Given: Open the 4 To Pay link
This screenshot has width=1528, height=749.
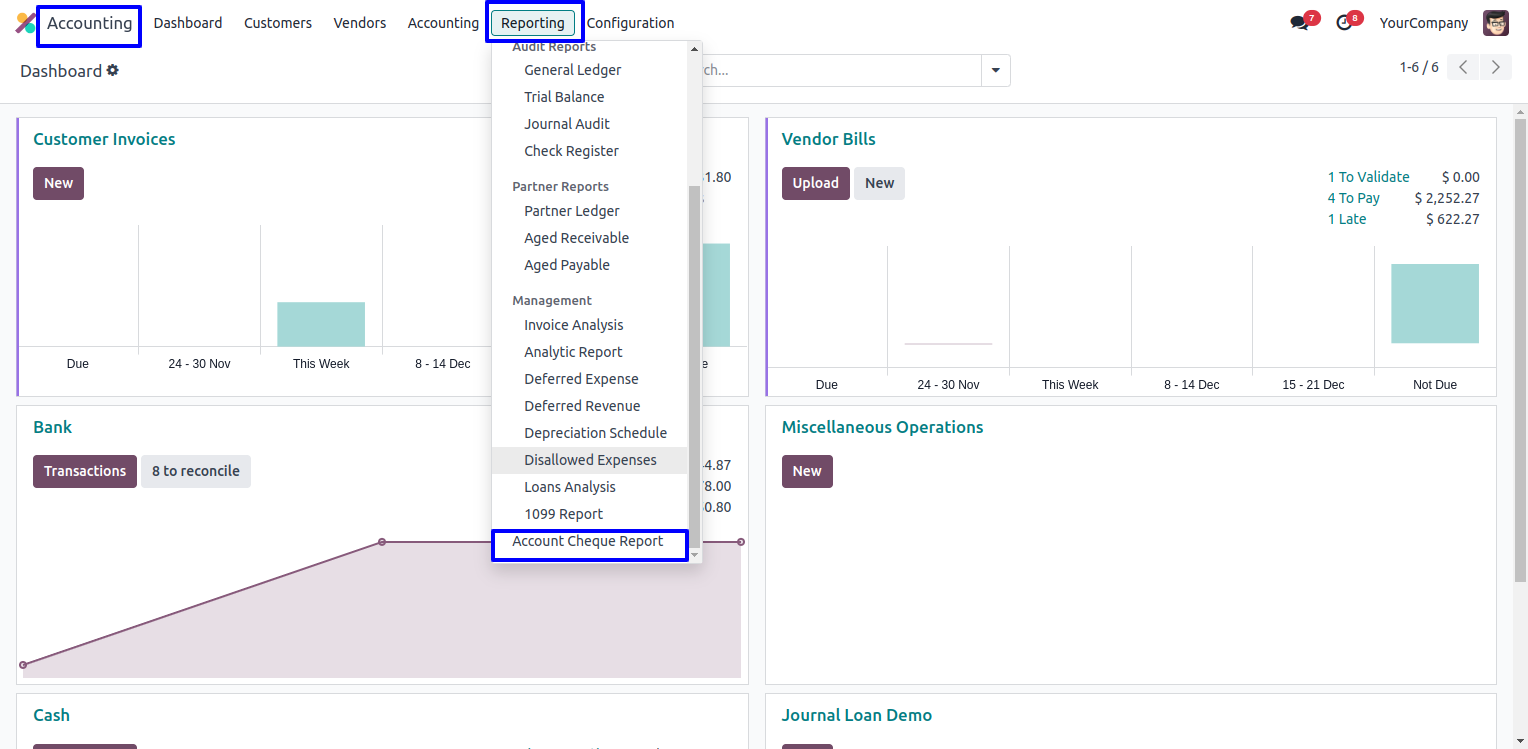Looking at the screenshot, I should (x=1353, y=198).
